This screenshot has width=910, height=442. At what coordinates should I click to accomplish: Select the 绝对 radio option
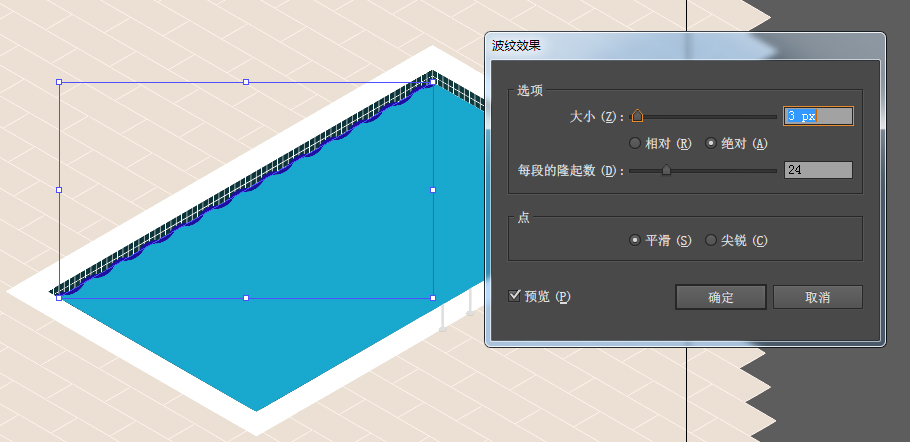tap(711, 143)
